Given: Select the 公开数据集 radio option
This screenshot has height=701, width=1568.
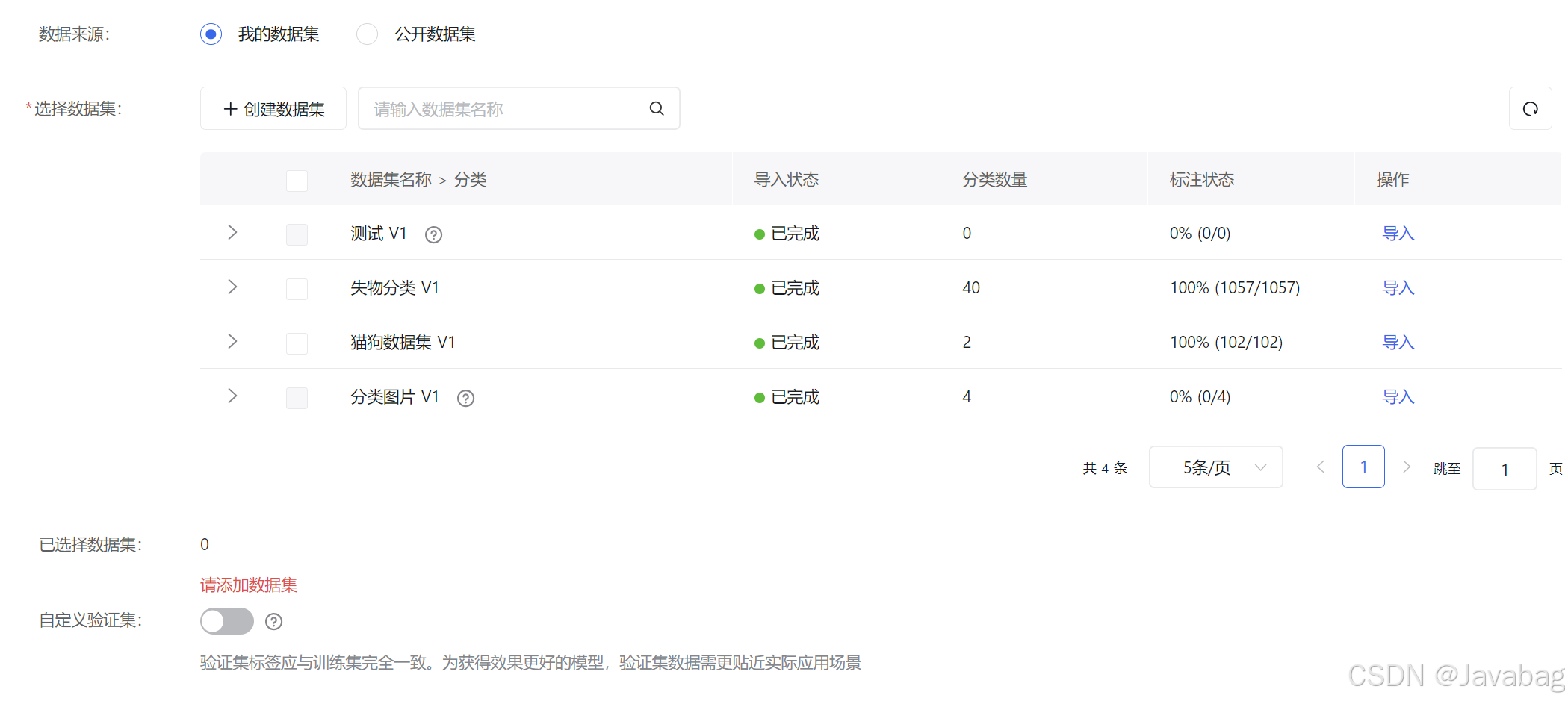Looking at the screenshot, I should pos(367,34).
